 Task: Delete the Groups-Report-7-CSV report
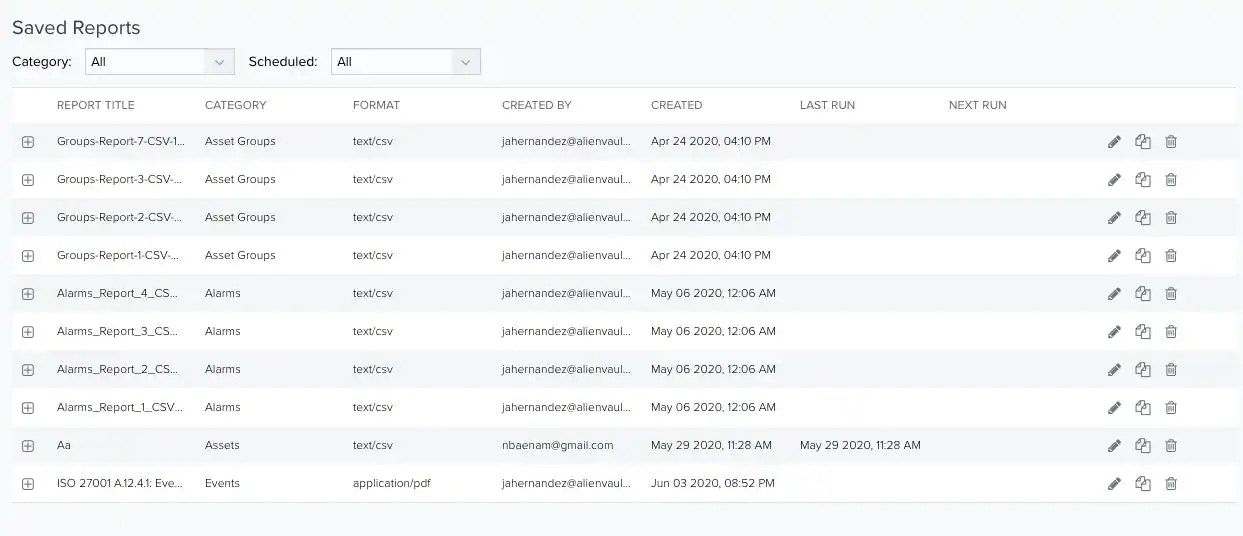[1171, 142]
